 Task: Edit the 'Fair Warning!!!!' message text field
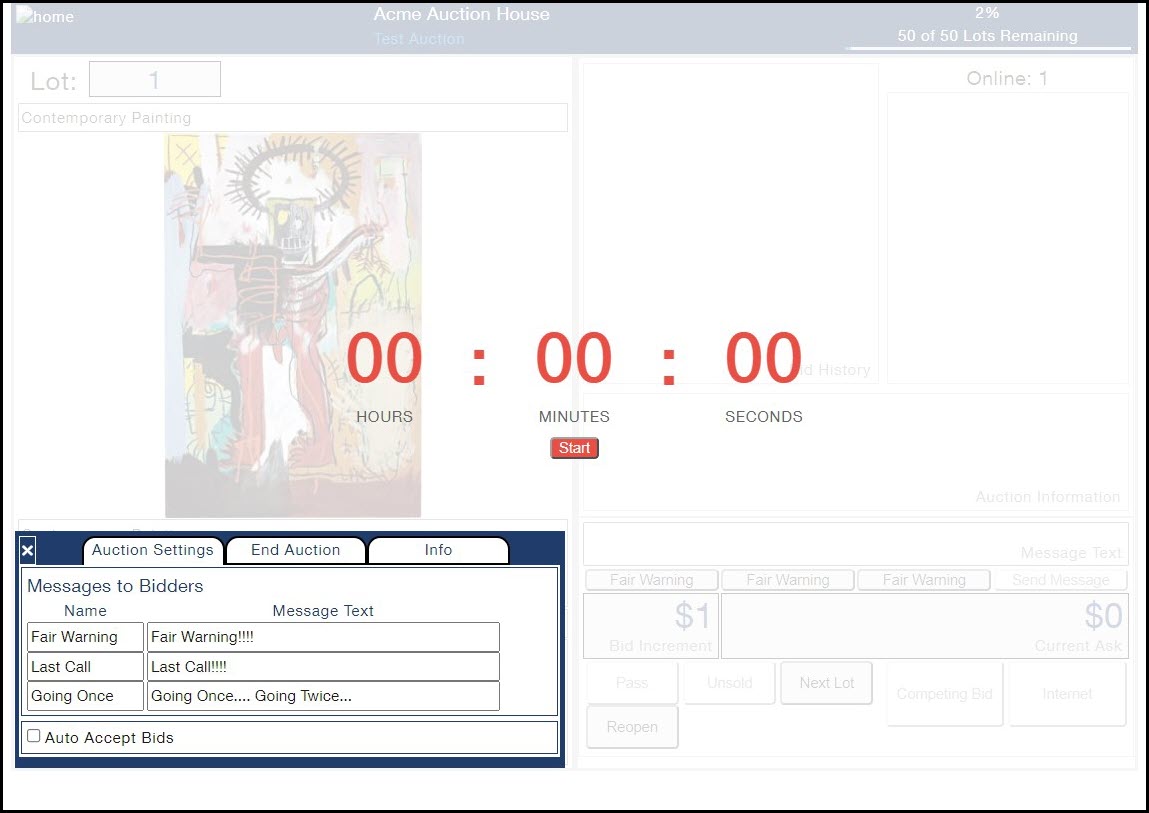323,637
